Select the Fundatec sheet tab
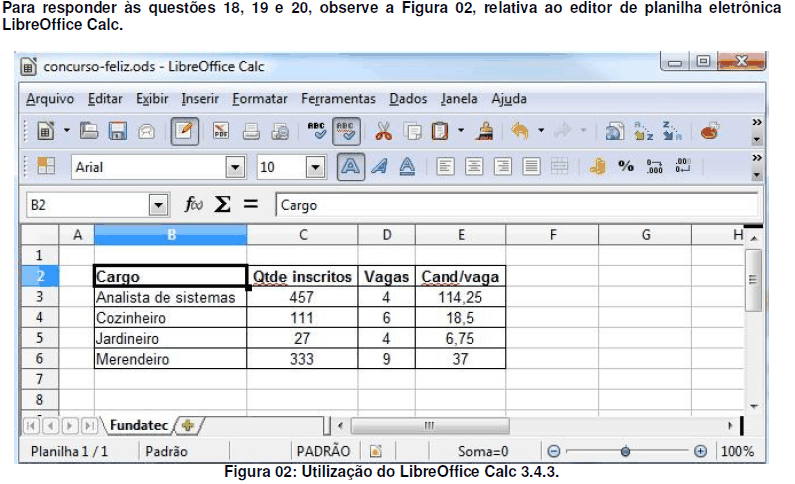The height and width of the screenshot is (484, 795). click(137, 425)
